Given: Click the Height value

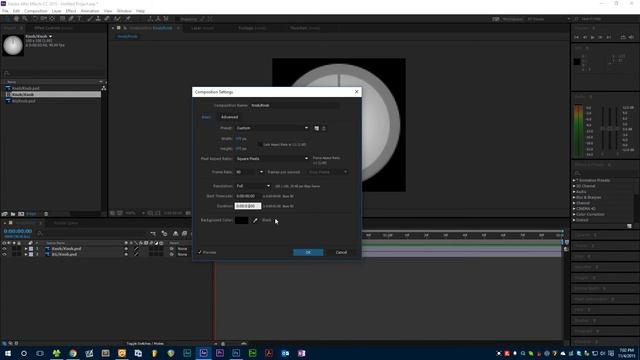Looking at the screenshot, I should coord(238,149).
